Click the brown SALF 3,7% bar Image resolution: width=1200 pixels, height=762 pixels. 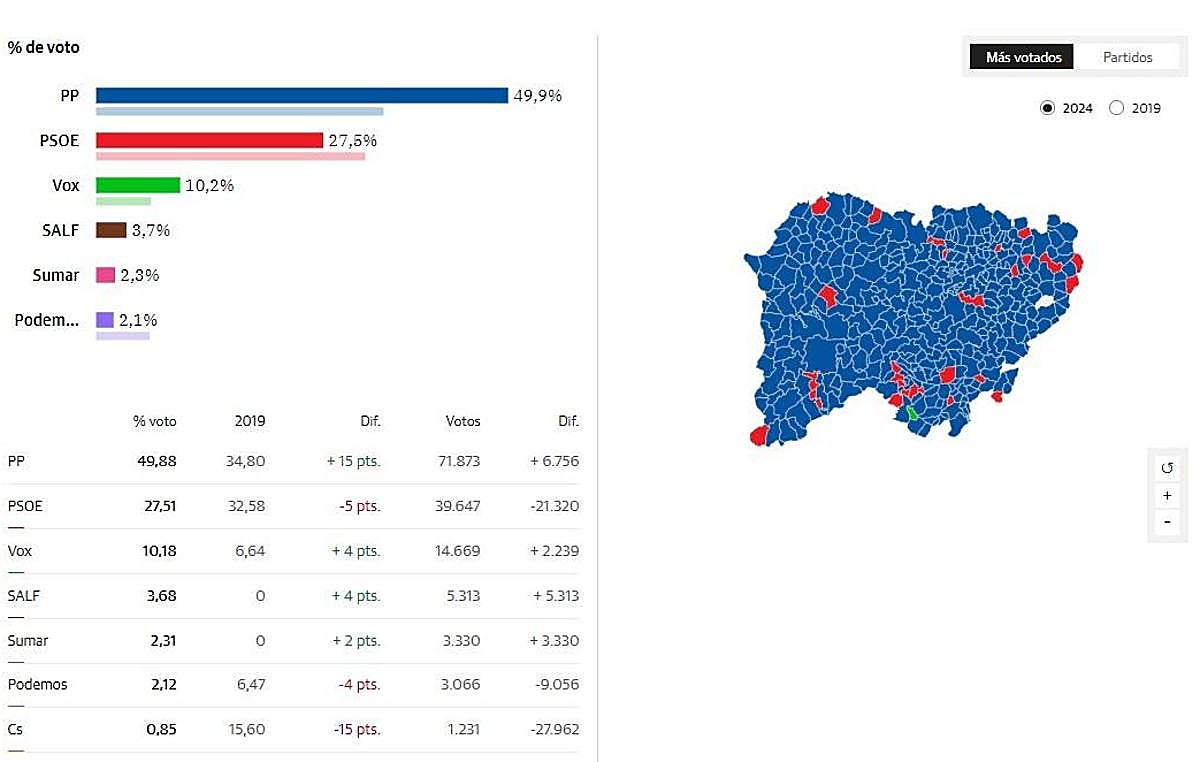coord(111,230)
